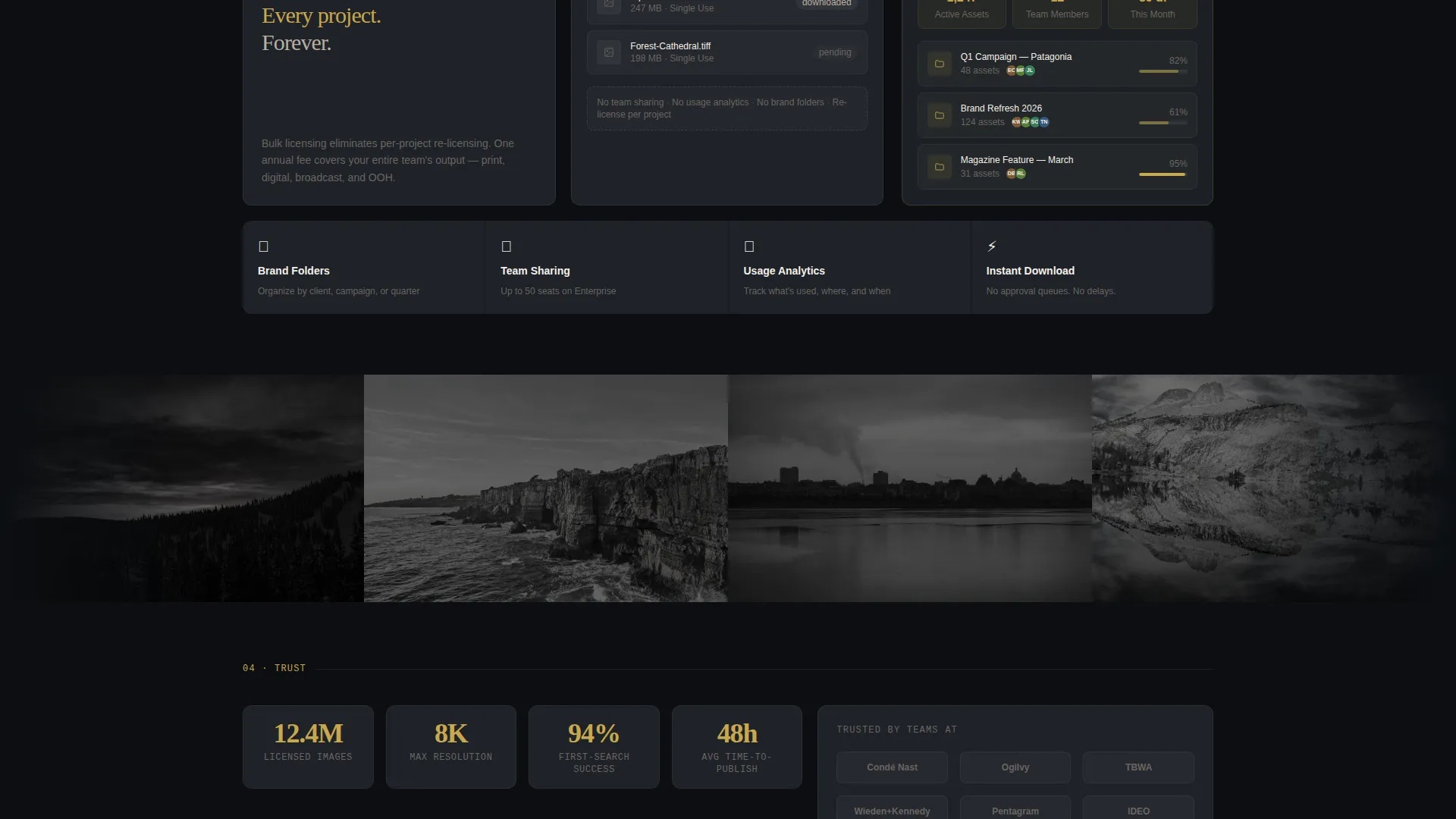Click the Brand Refresh 2026 61% progress bar
The image size is (1456, 819).
pos(1163,123)
